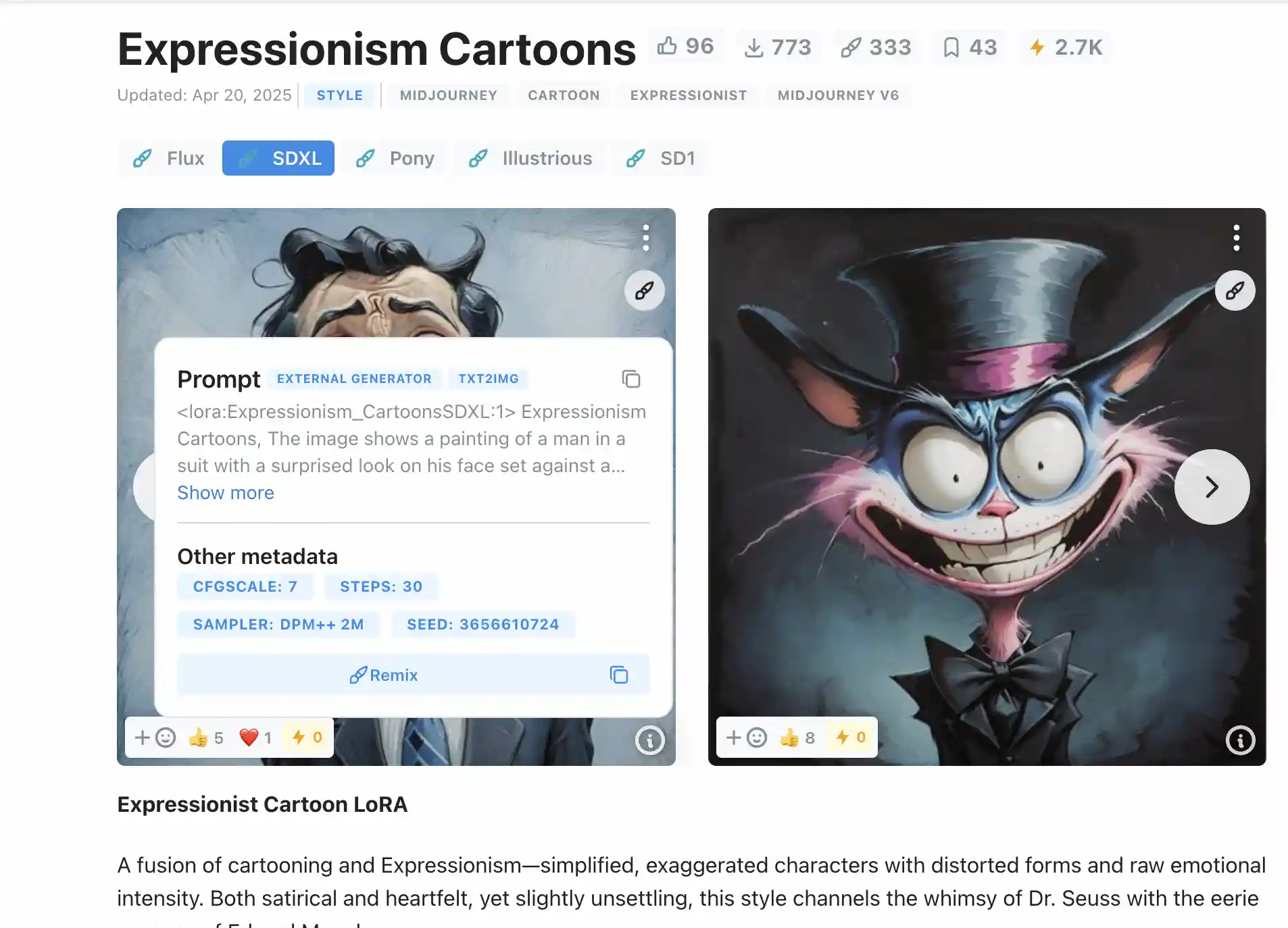
Task: Advance carousel with next arrow
Action: tap(1212, 487)
